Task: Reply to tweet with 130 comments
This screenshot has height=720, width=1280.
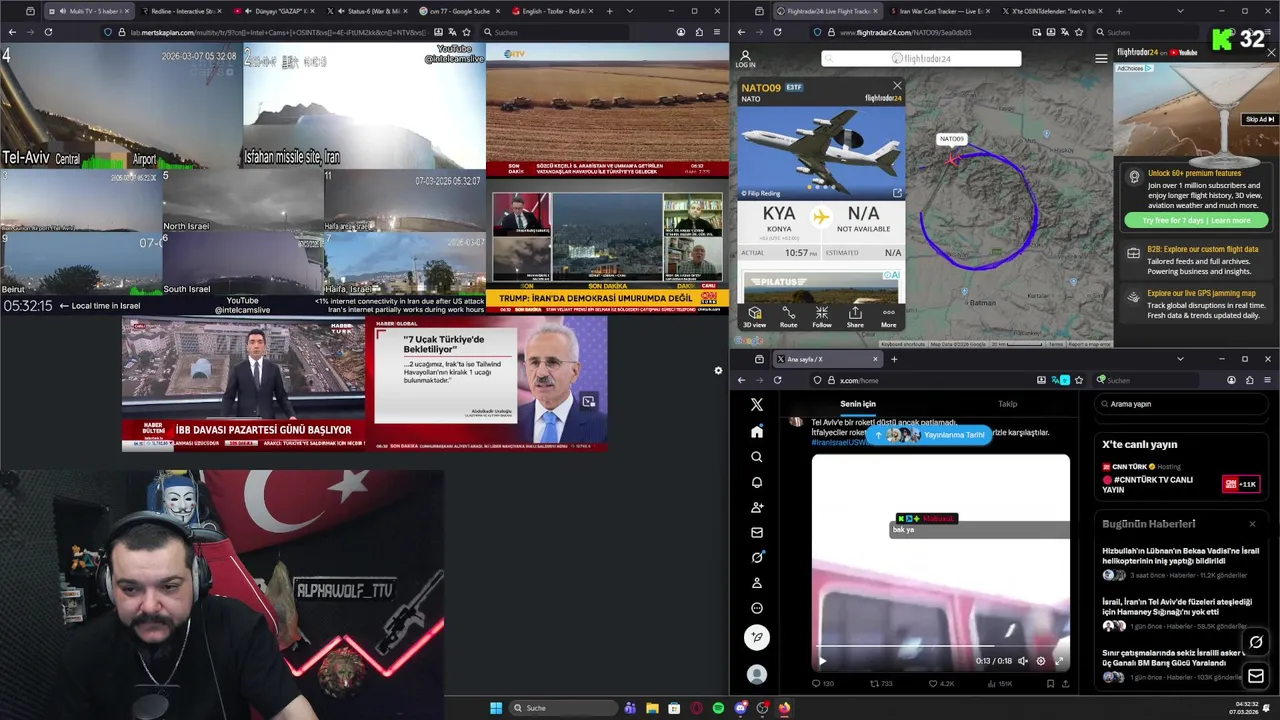Action: tap(822, 684)
